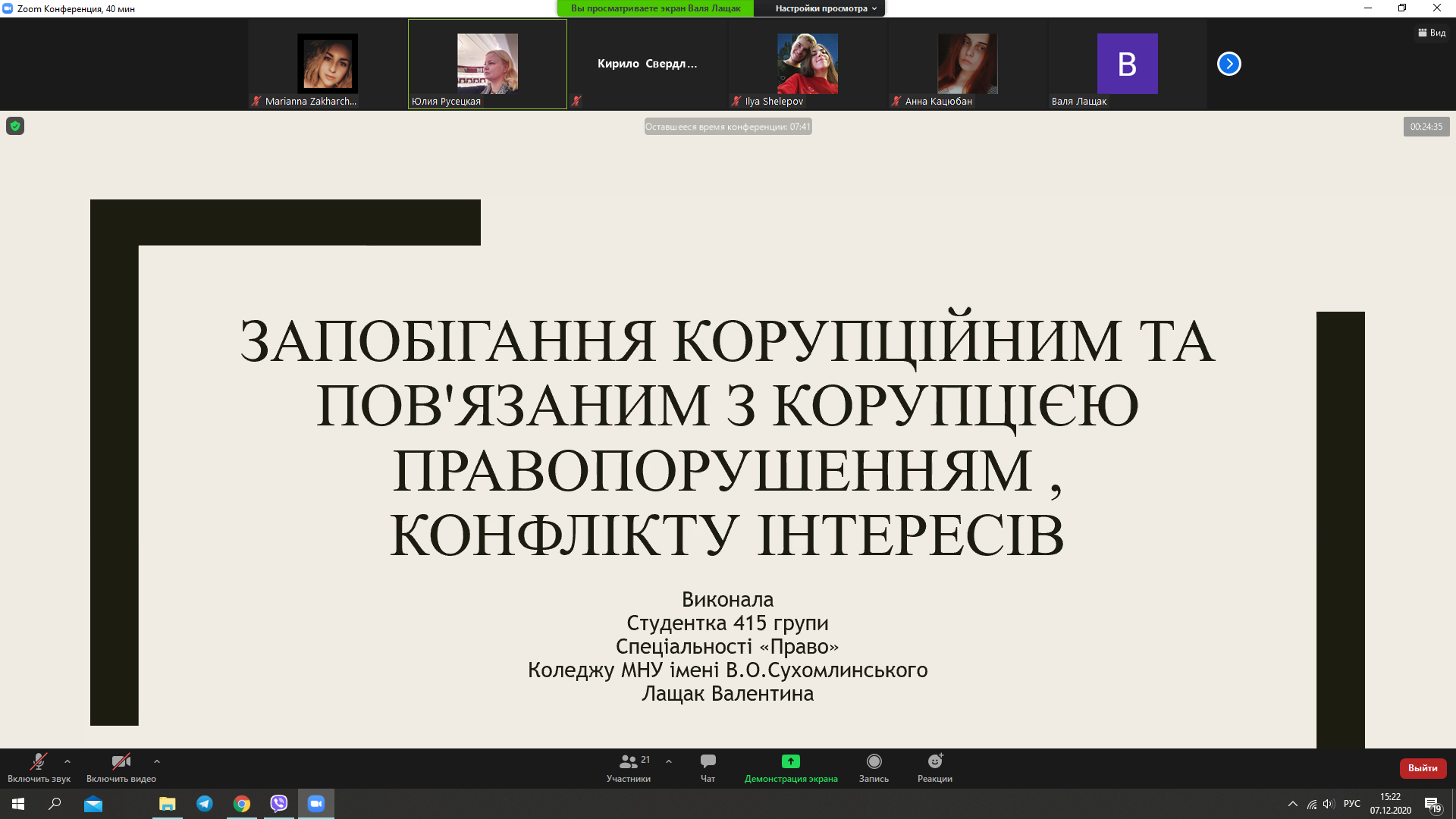Expand audio options arrow beside microphone
This screenshot has width=1456, height=819.
(x=67, y=761)
